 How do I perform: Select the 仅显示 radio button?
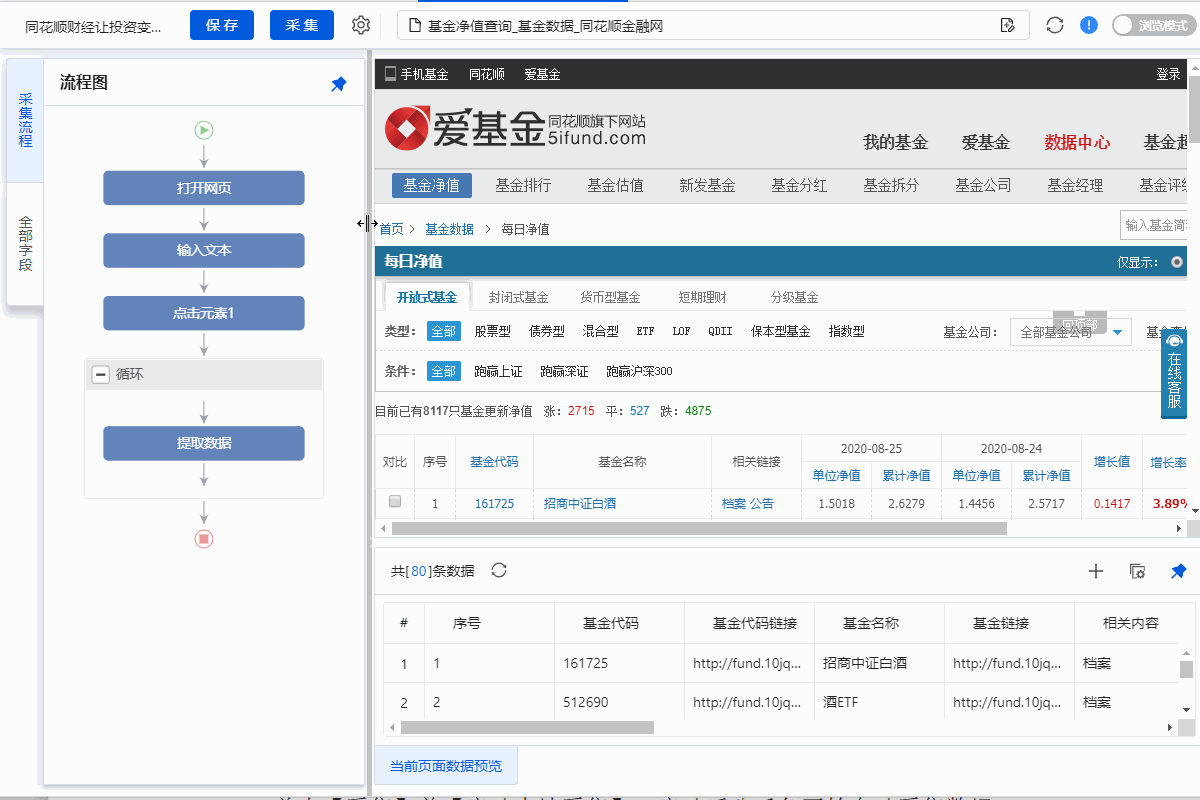(x=1176, y=262)
